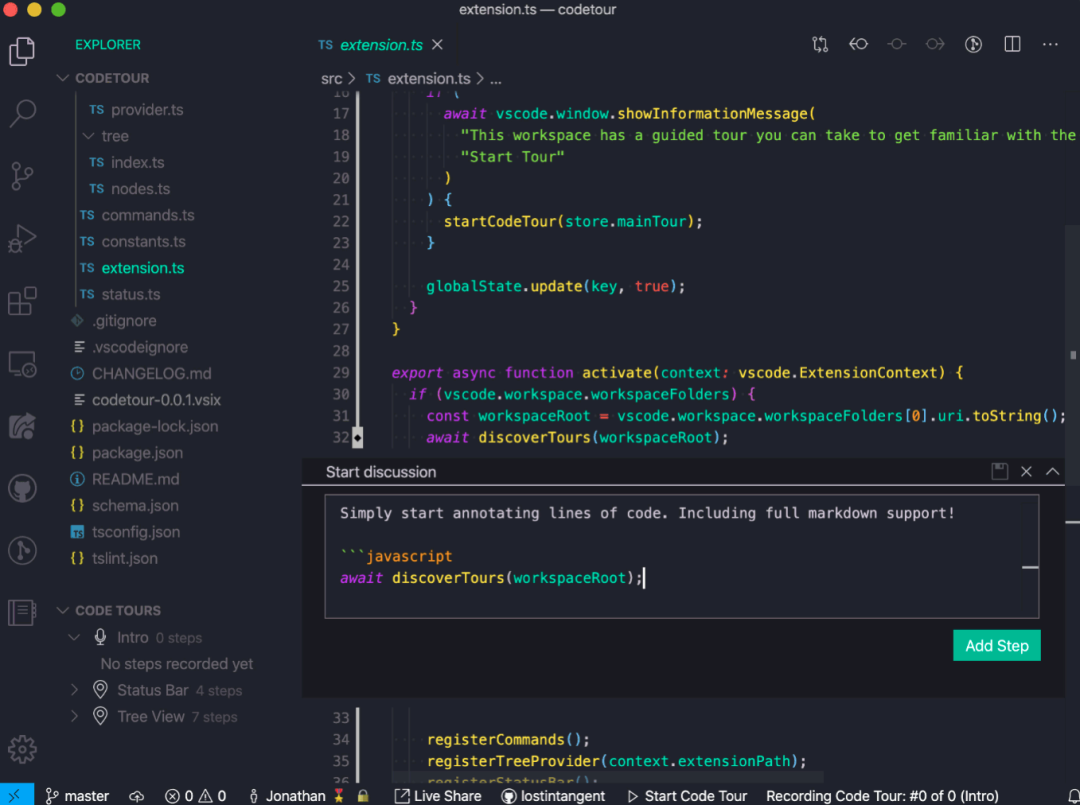1080x805 pixels.
Task: Open the Live Share activity bar icon
Action: click(22, 426)
